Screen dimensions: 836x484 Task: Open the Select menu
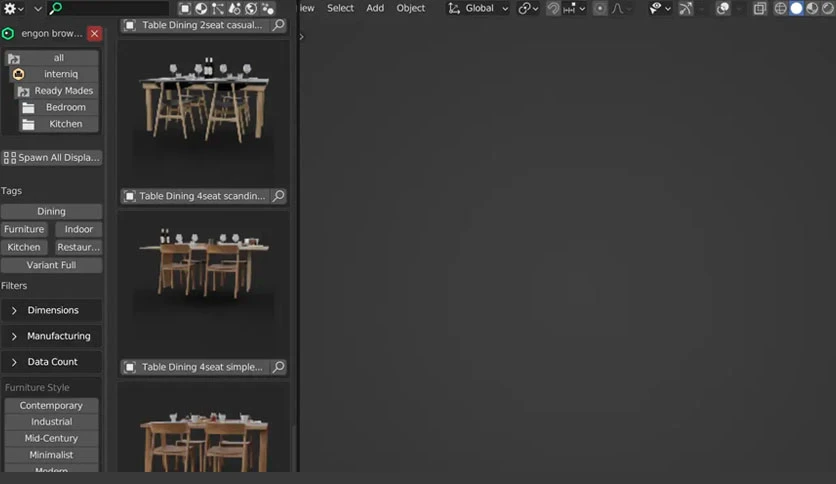pyautogui.click(x=340, y=9)
